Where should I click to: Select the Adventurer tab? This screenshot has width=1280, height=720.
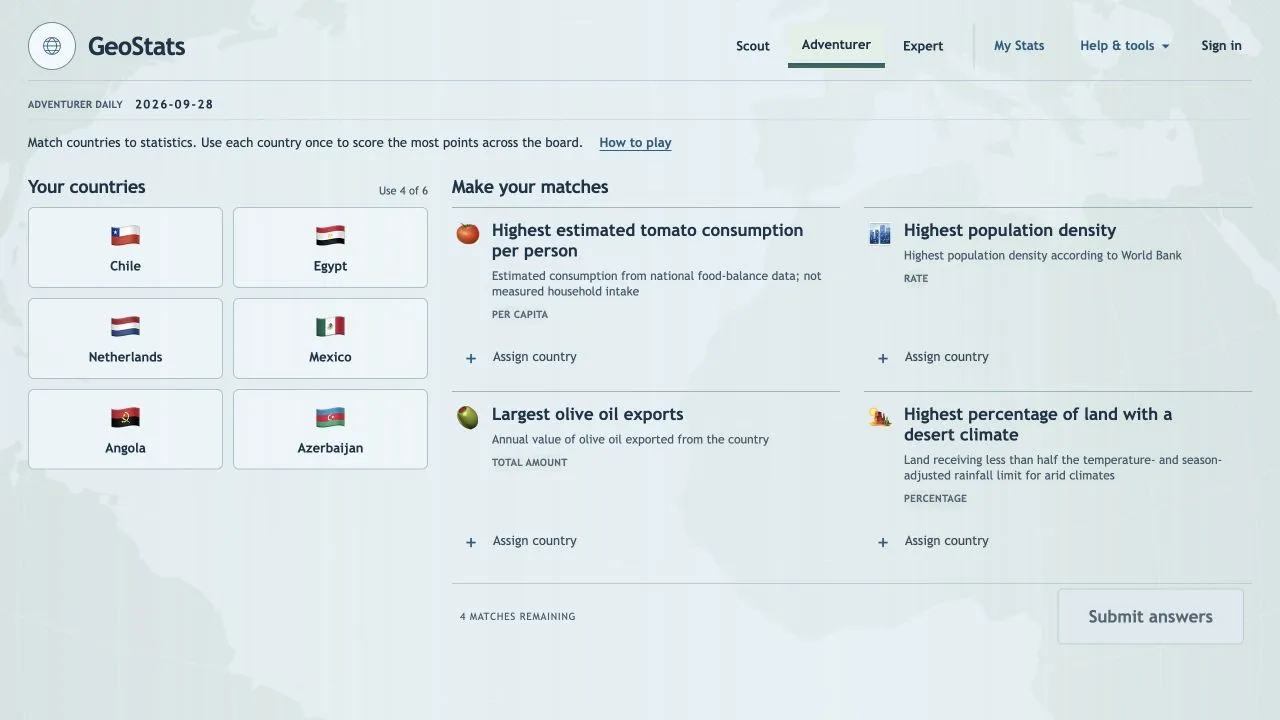tap(836, 45)
